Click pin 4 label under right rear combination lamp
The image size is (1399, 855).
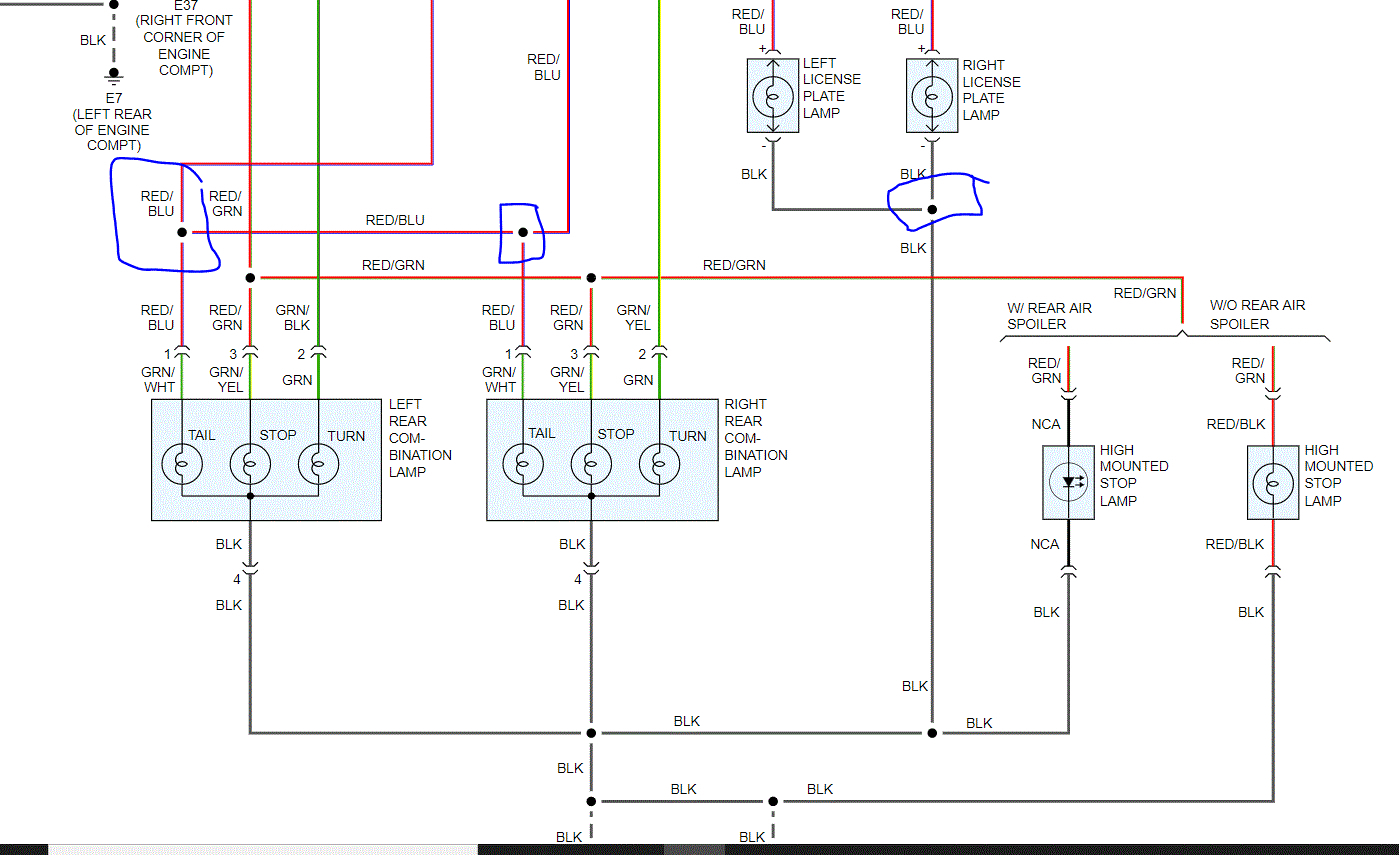click(578, 579)
